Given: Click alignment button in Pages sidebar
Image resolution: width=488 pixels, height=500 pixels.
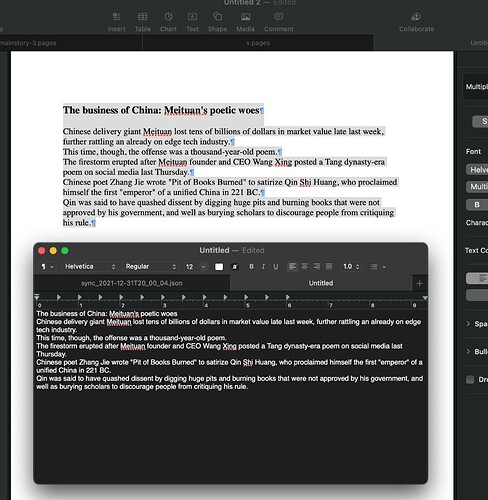Looking at the screenshot, I should tap(477, 278).
